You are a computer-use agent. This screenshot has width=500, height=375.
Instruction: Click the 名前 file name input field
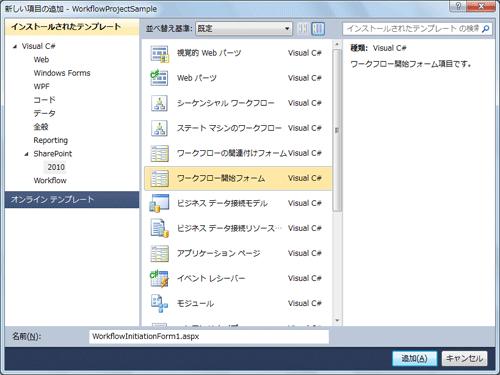[x=209, y=336]
